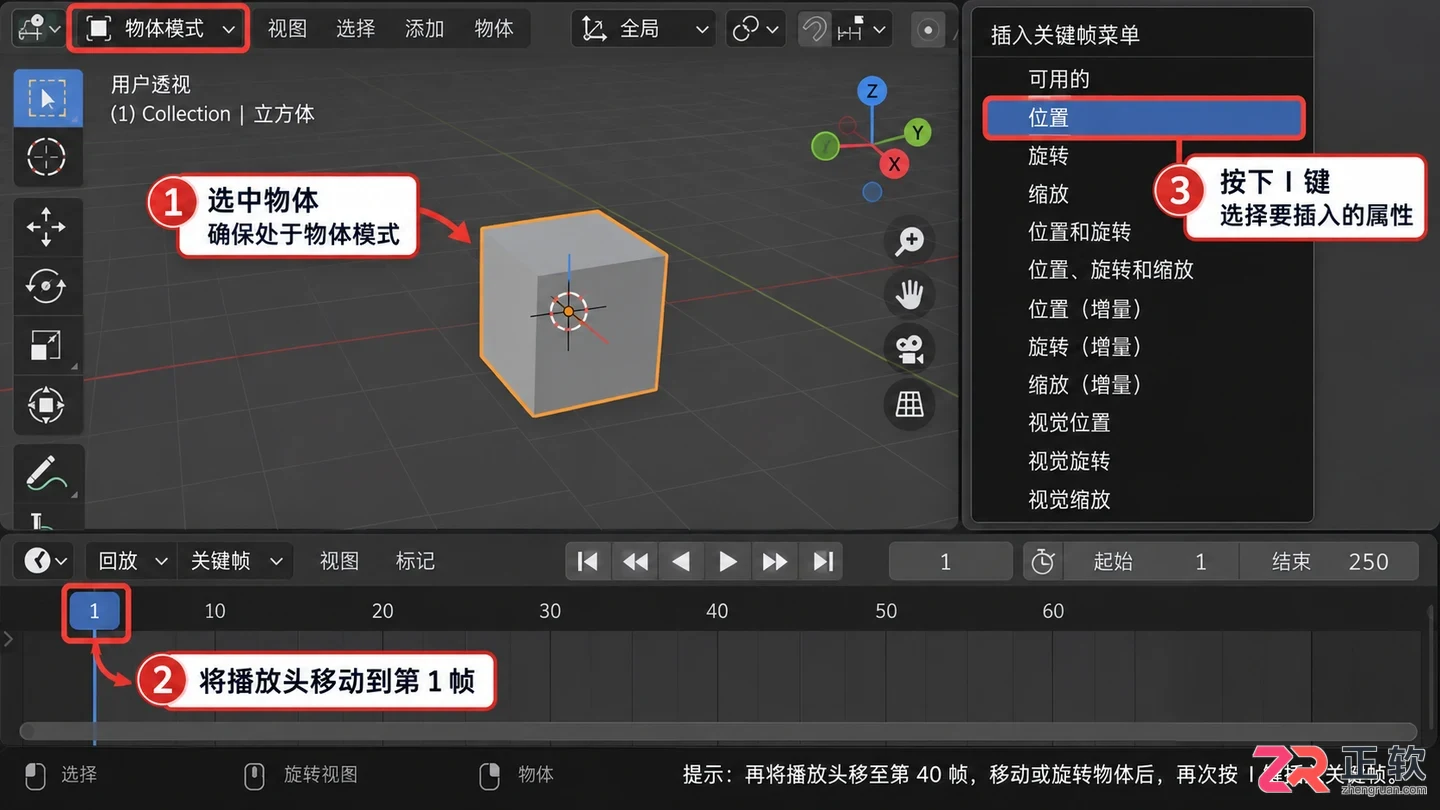Open the editor type dropdown in viewport header
This screenshot has height=810, width=1440.
(37, 29)
